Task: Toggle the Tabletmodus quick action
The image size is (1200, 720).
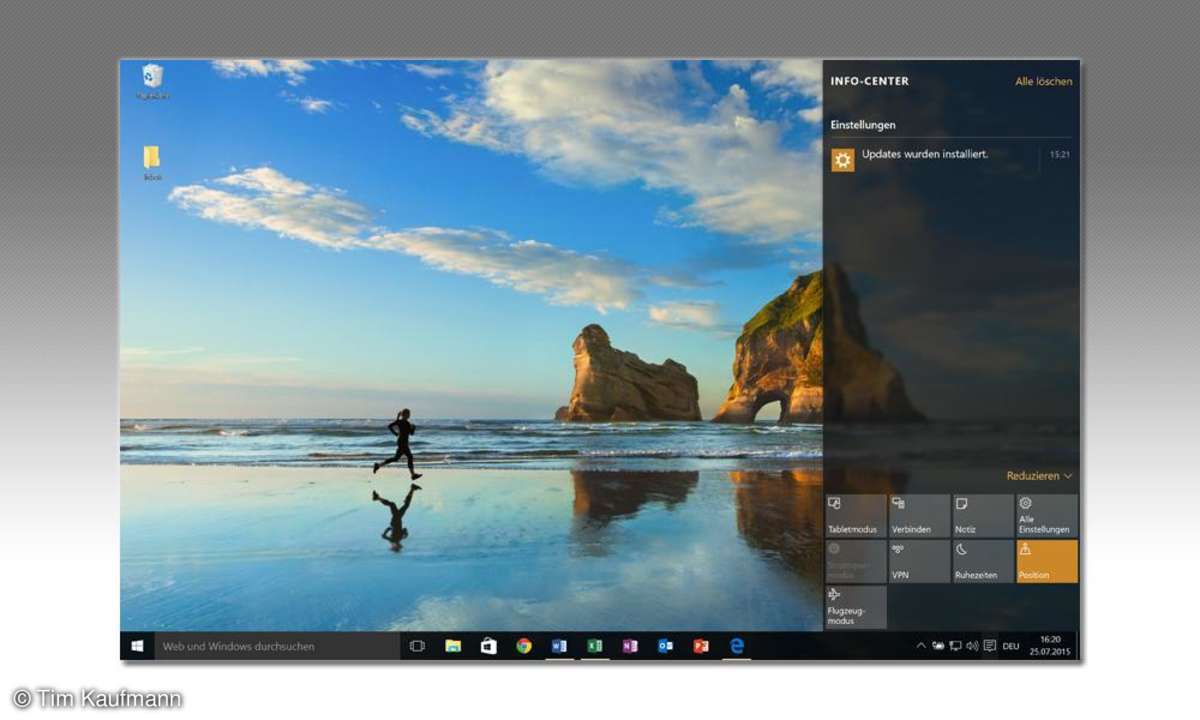Action: click(856, 516)
